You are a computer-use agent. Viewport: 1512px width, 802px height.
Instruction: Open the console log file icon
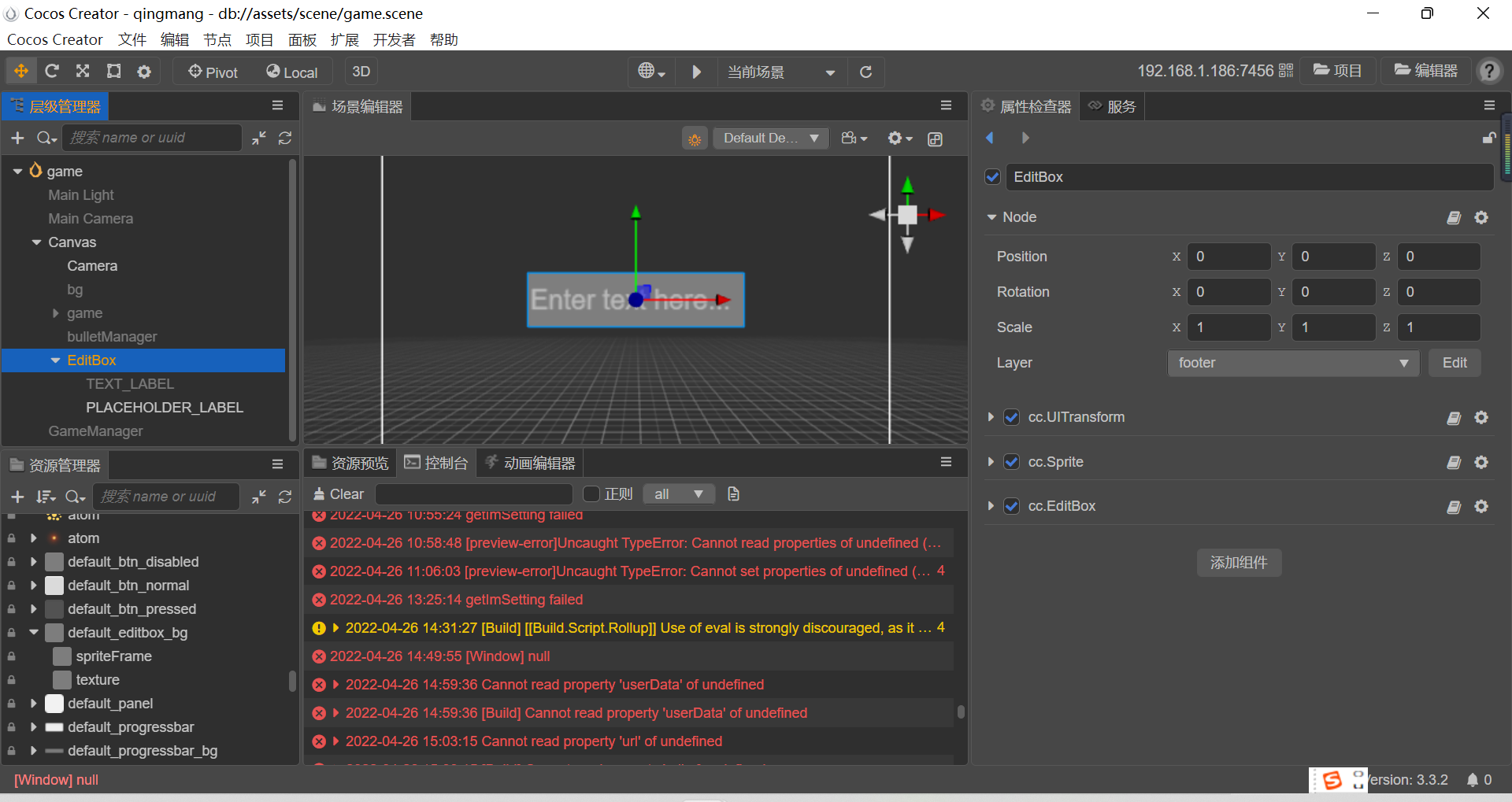(x=733, y=494)
